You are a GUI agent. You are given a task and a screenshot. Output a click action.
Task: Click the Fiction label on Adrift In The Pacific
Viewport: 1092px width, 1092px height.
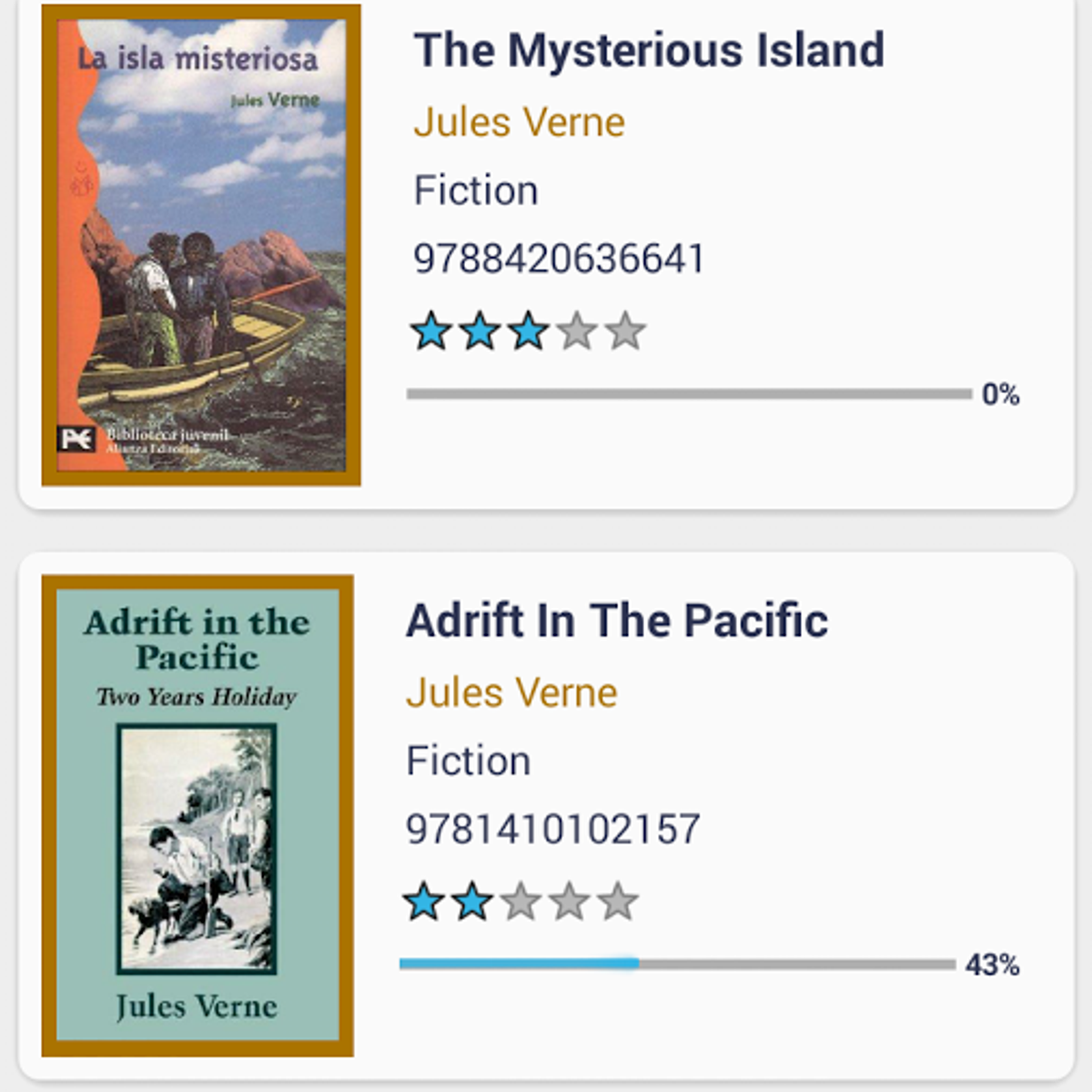pyautogui.click(x=469, y=760)
